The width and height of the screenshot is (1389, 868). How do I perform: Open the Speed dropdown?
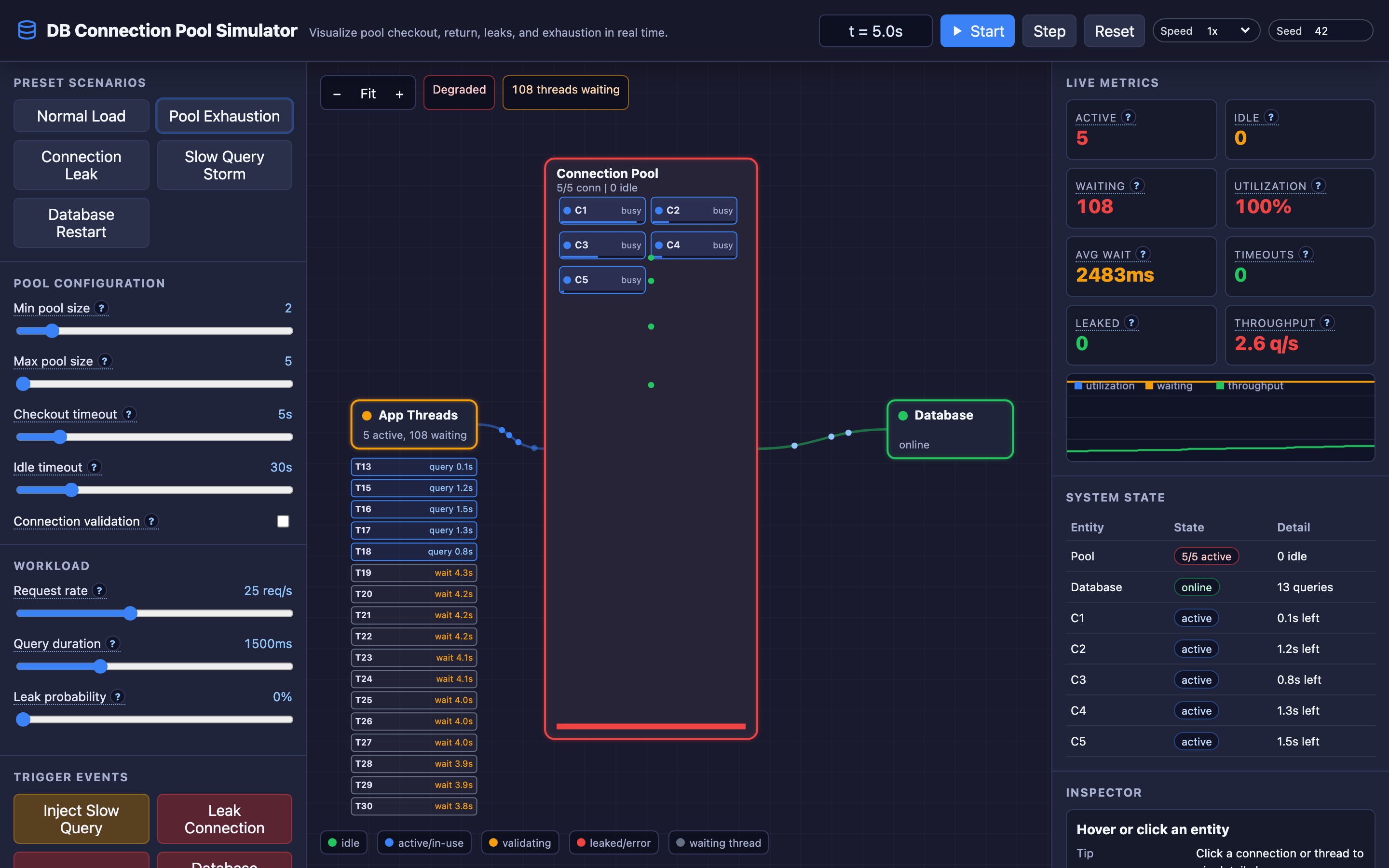pos(1206,31)
